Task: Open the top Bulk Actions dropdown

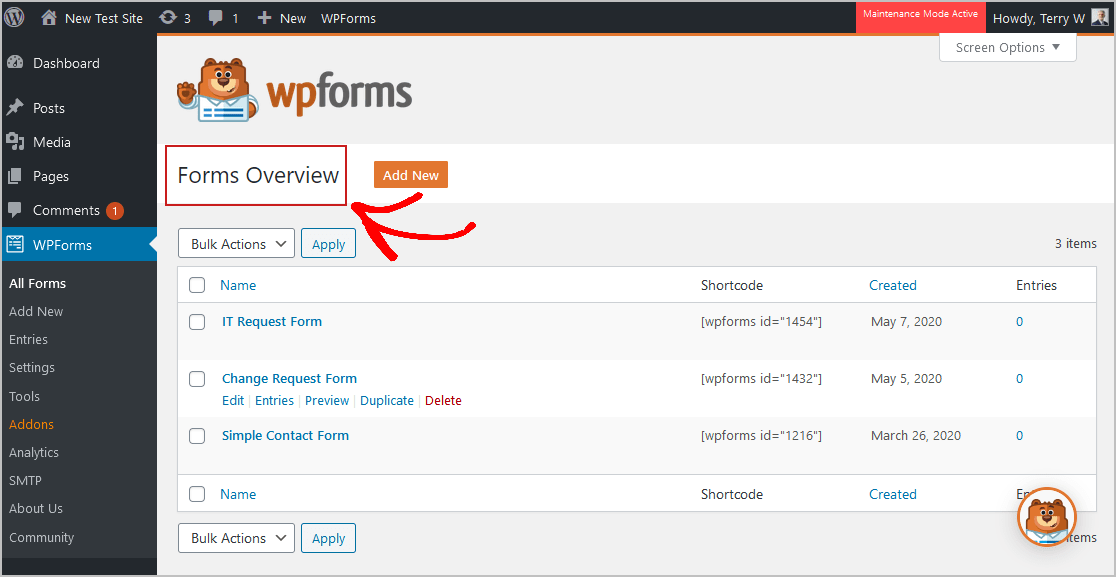Action: coord(236,243)
